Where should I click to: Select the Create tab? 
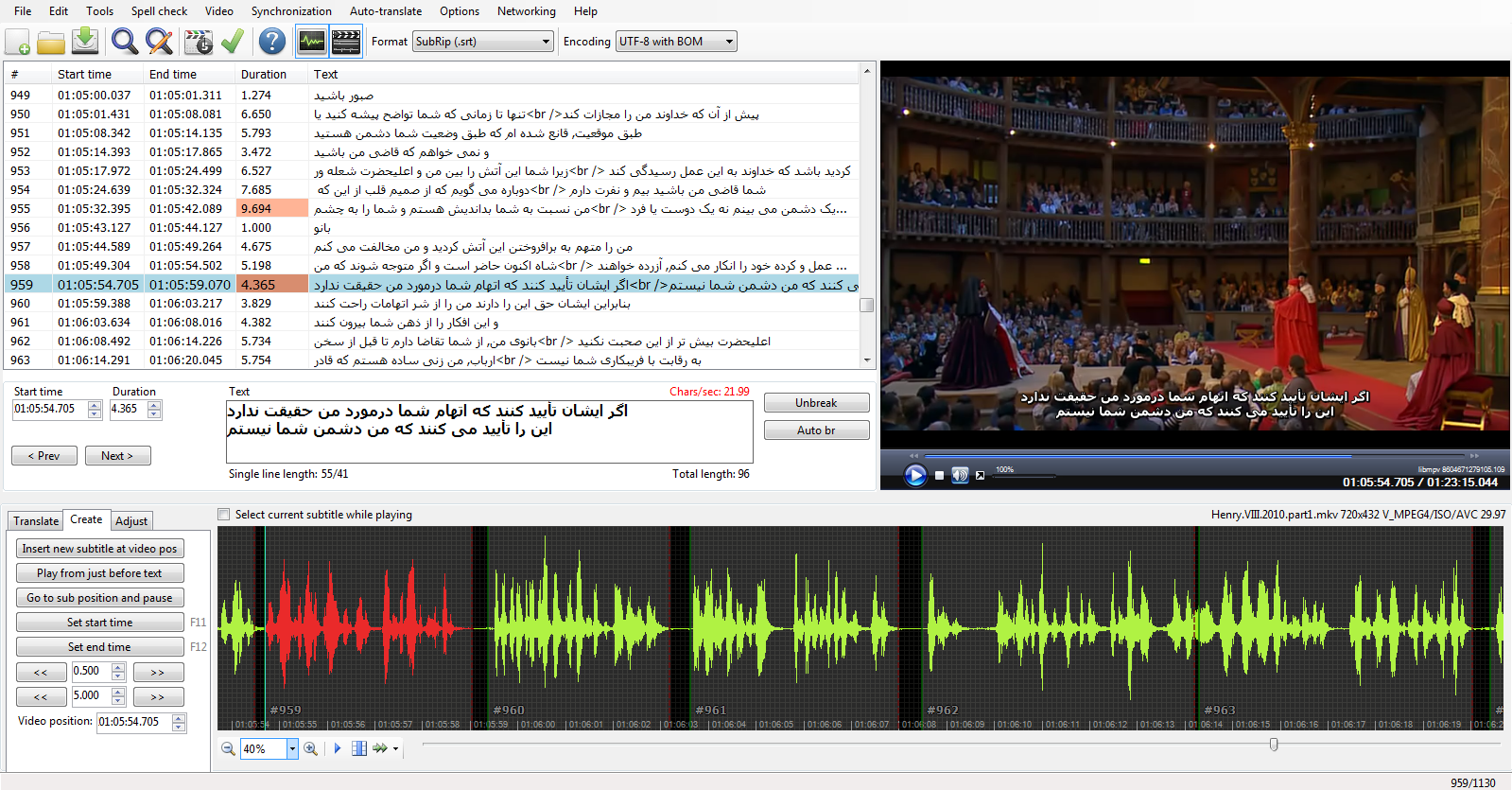pyautogui.click(x=86, y=519)
